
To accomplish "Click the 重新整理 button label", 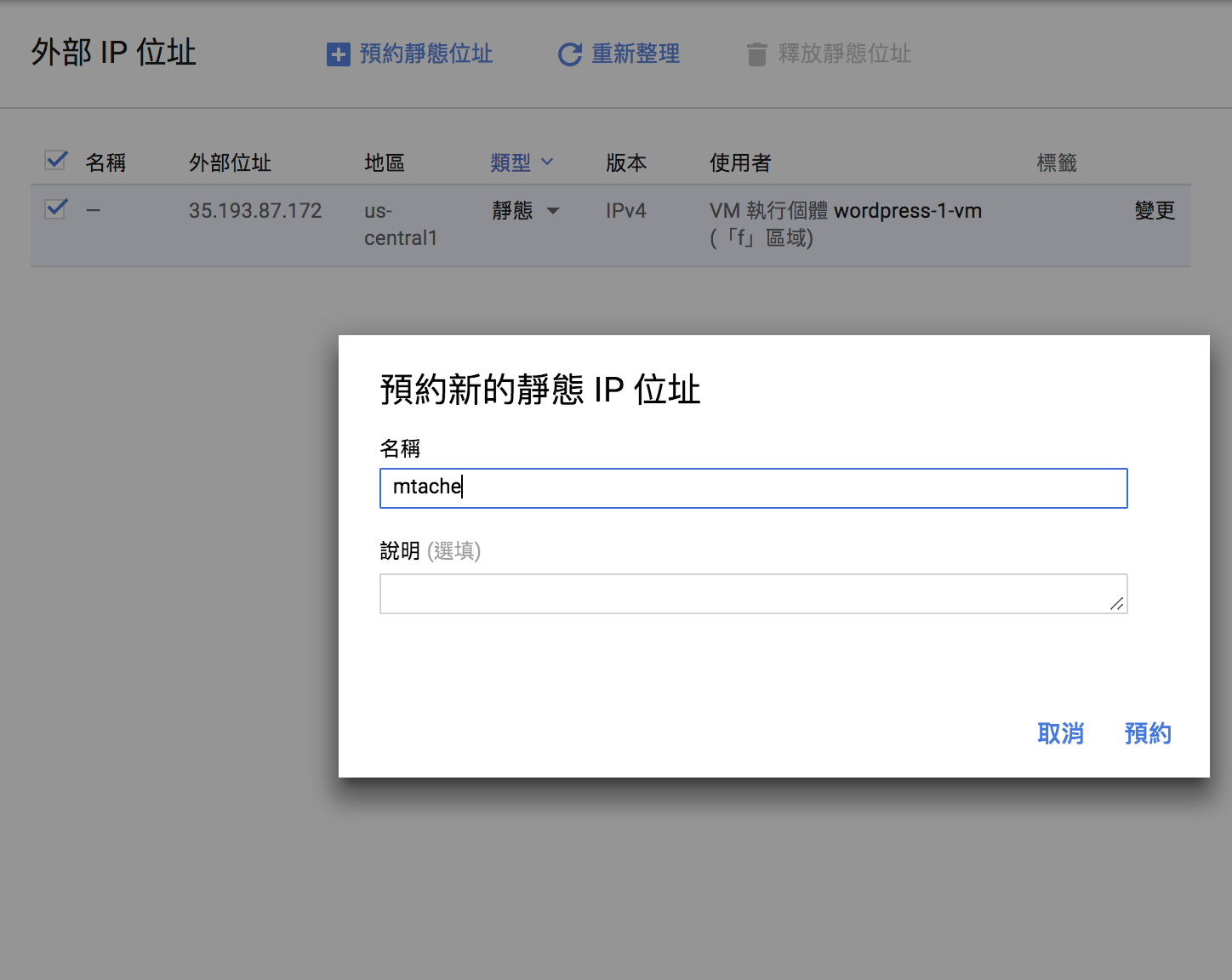I will point(636,54).
